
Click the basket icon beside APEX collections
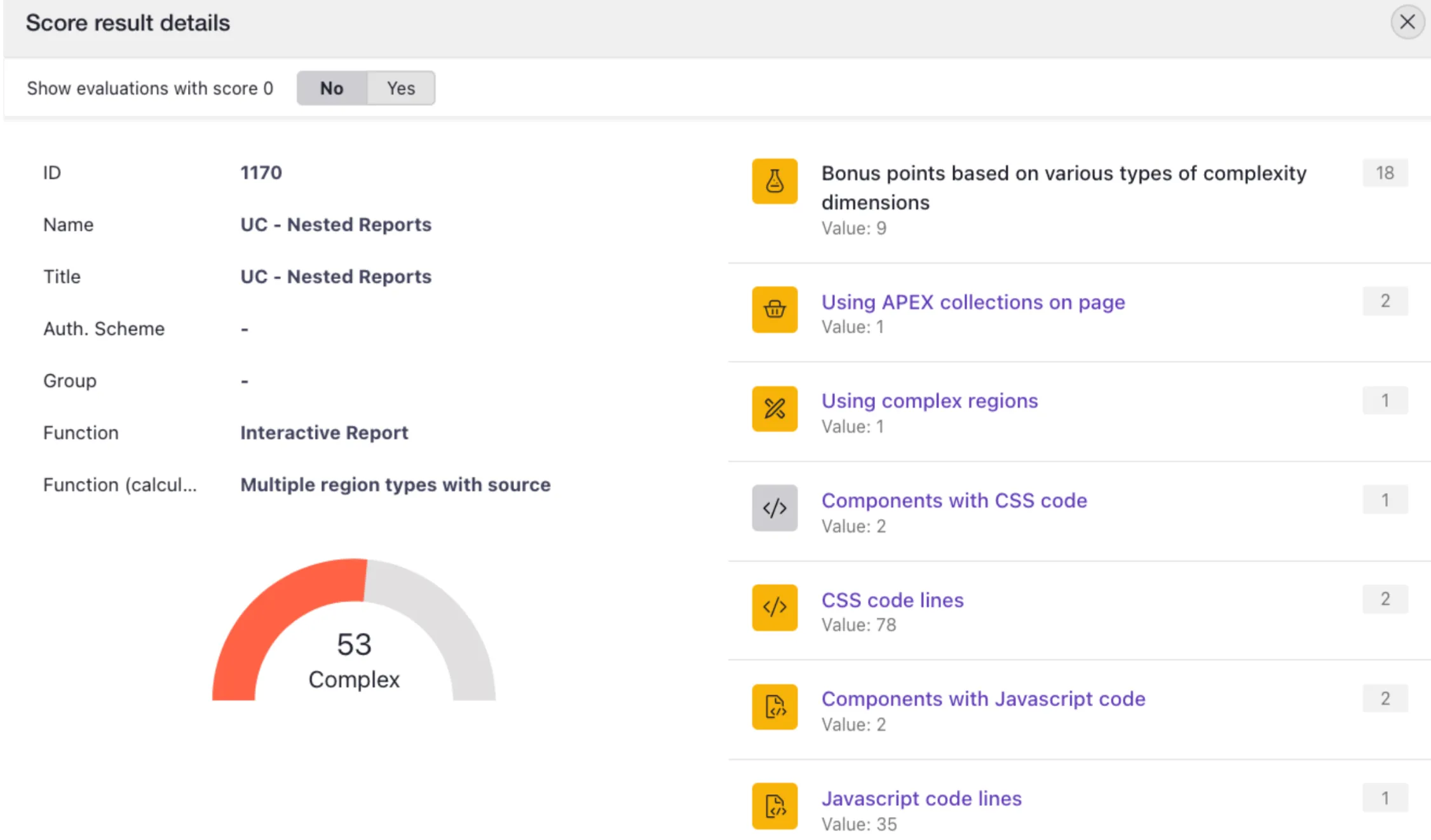(774, 310)
